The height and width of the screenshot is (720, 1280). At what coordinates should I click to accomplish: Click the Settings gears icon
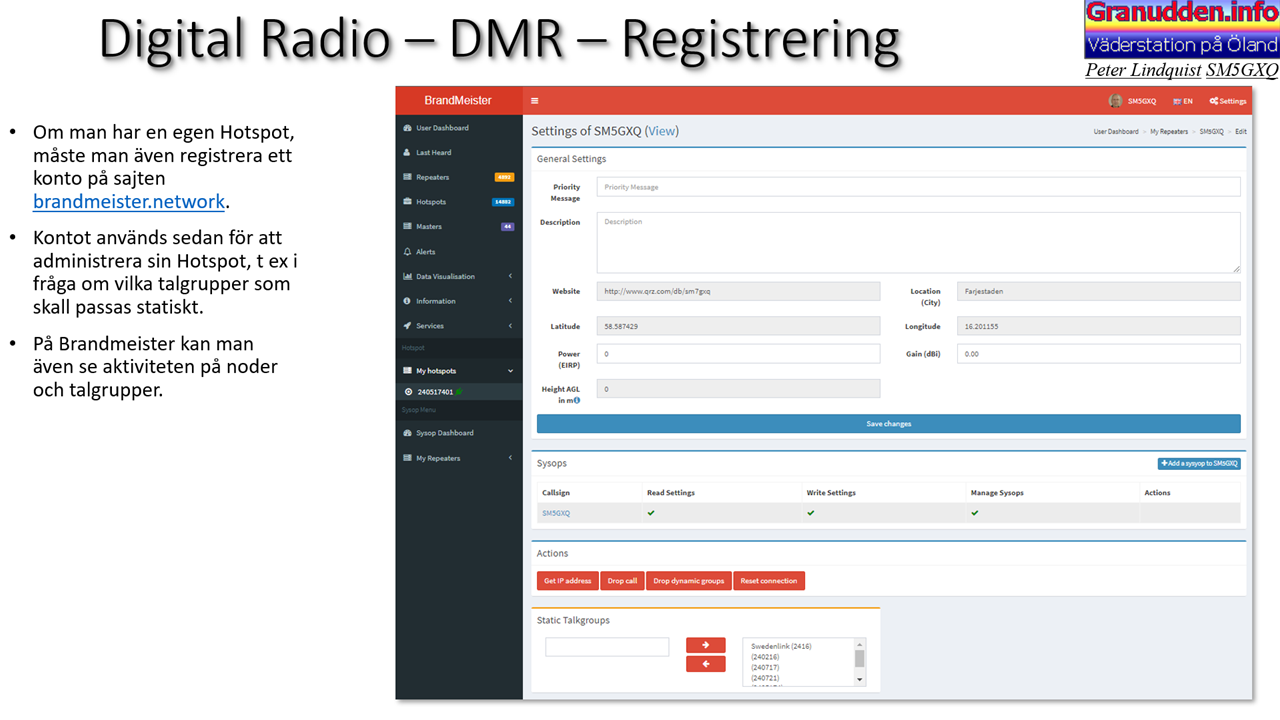1213,101
